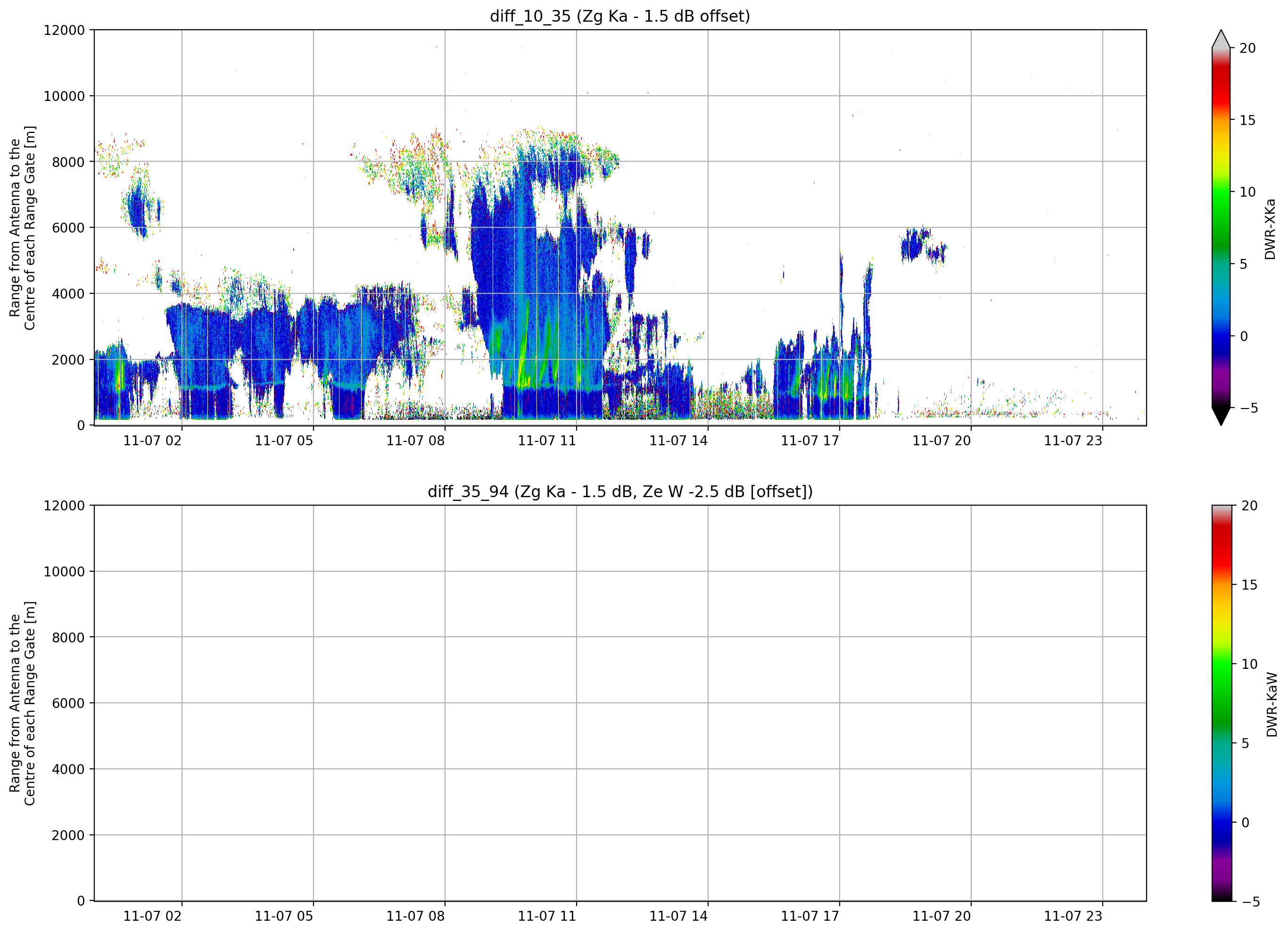Select the "20" tick on DWR-XKa colorbar
The width and height of the screenshot is (1288, 933).
click(1247, 48)
